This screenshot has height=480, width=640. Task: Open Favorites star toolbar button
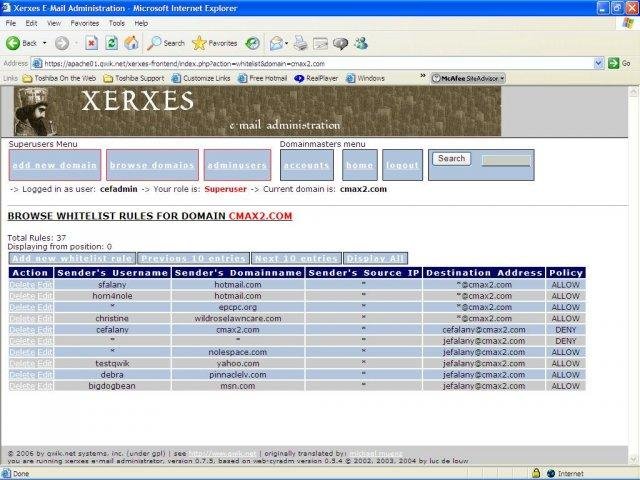tap(215, 43)
